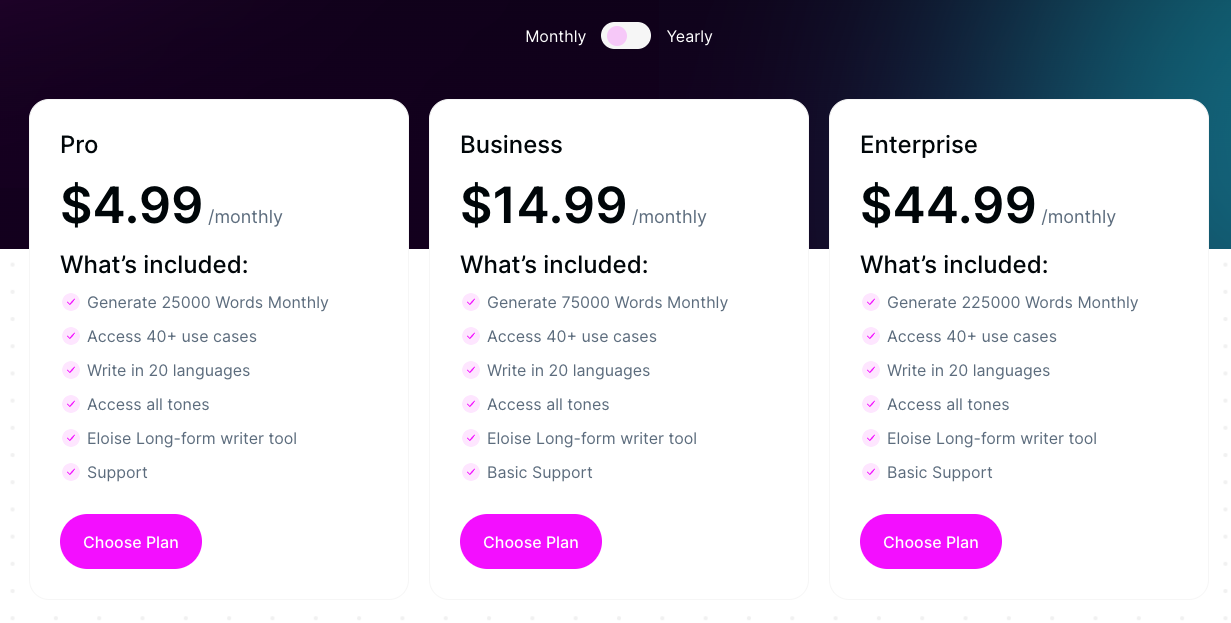Click the pink toggle knob on the billing switch
This screenshot has width=1231, height=623.
pyautogui.click(x=617, y=35)
